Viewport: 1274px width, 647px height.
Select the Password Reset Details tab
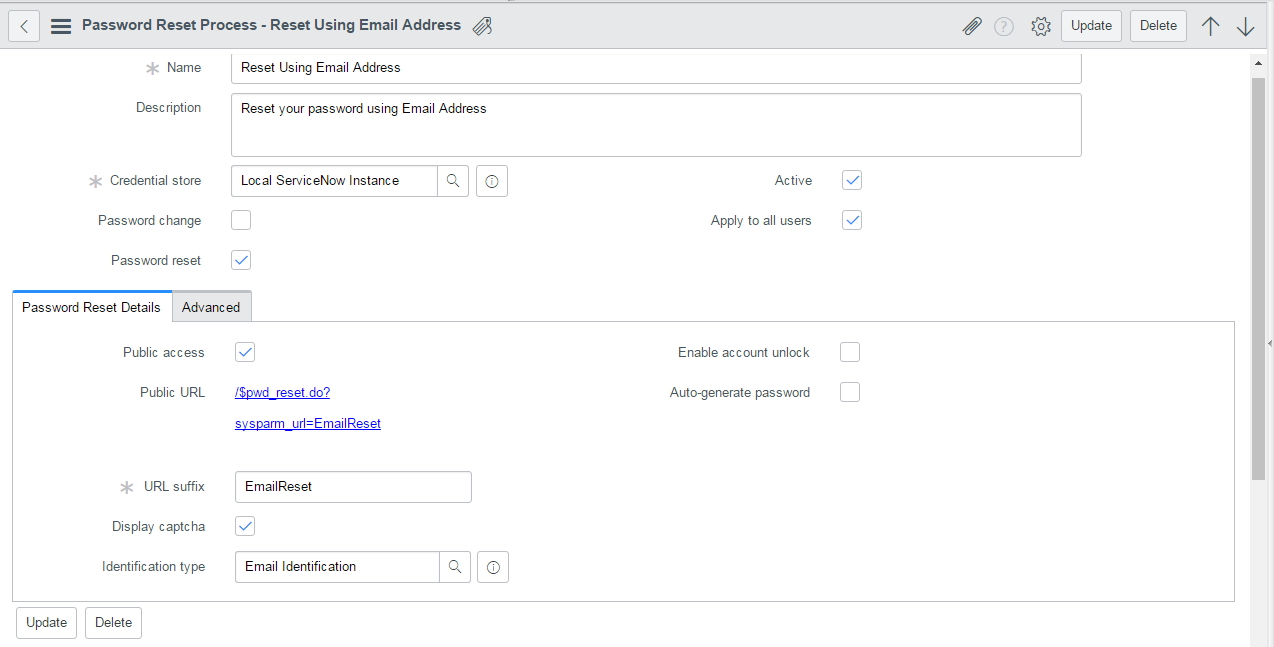[91, 307]
